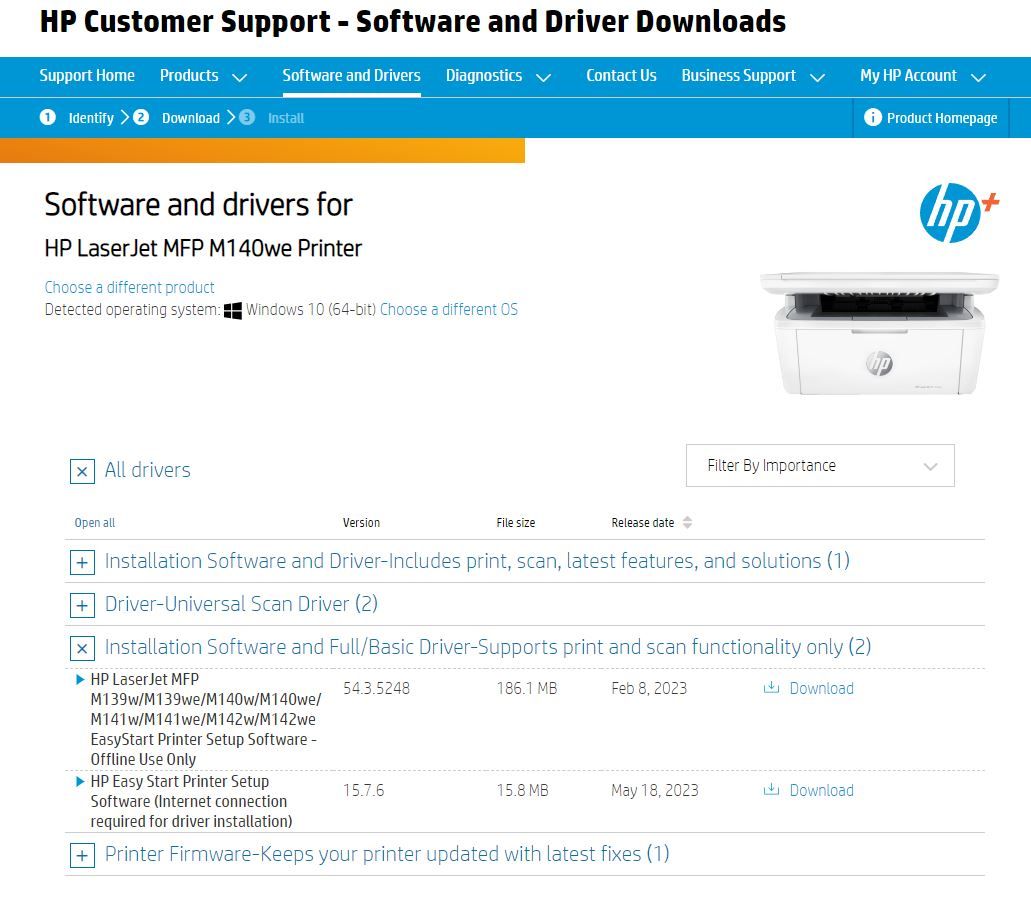Click the 15.8 MB file size value
This screenshot has height=897, width=1031.
coord(522,790)
